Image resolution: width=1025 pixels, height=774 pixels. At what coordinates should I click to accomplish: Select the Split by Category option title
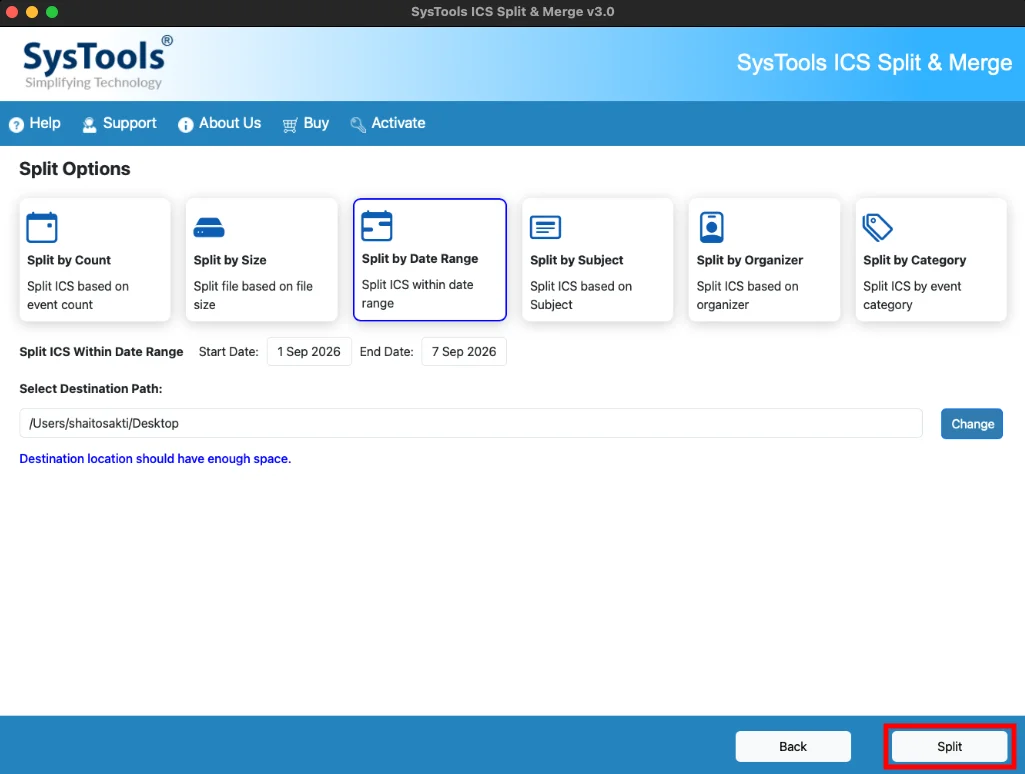point(915,260)
